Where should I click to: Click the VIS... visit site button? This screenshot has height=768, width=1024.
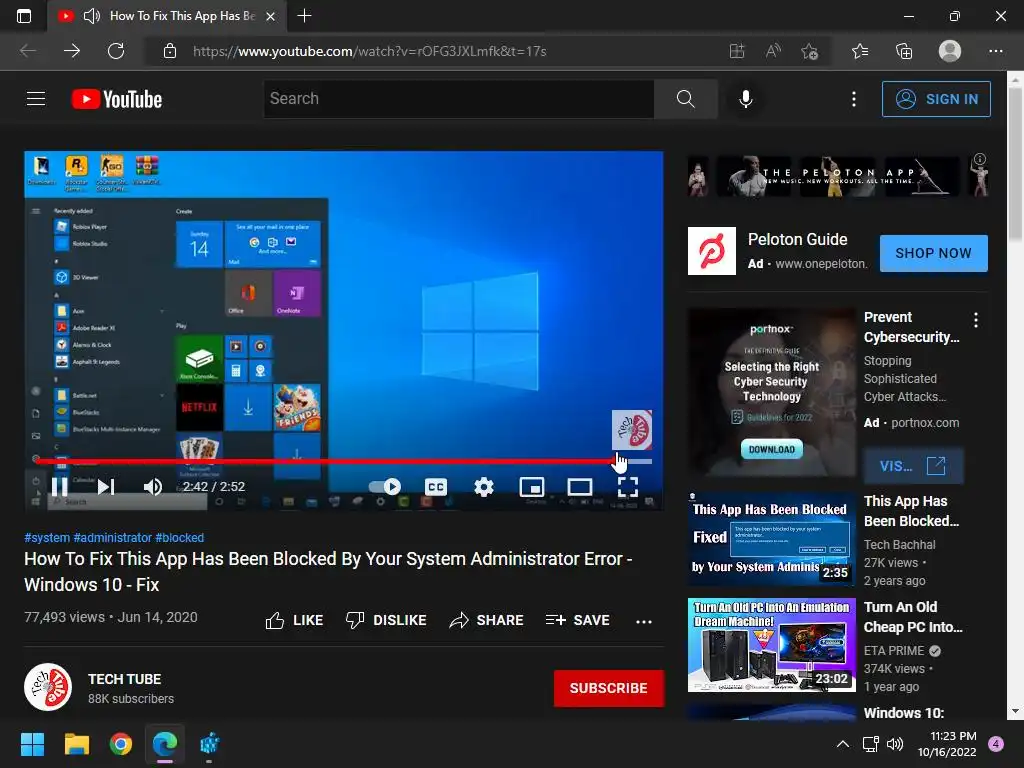coord(913,466)
